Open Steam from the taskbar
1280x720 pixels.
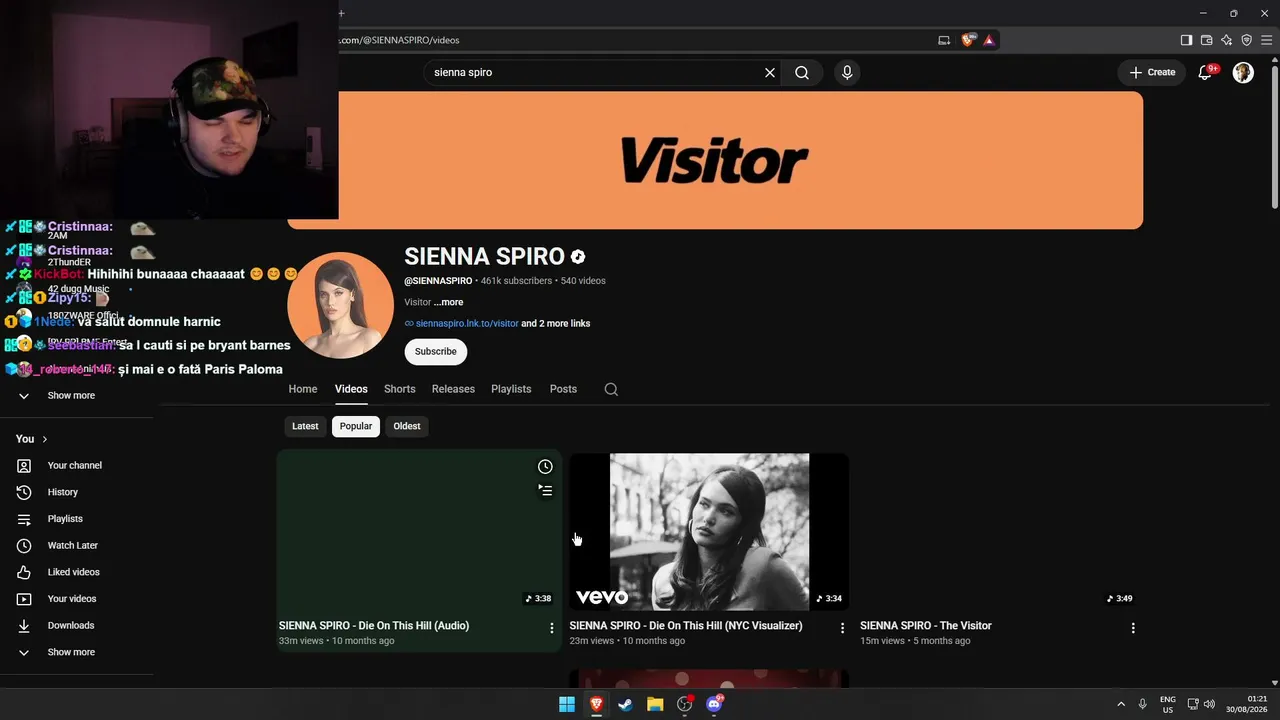pyautogui.click(x=626, y=704)
